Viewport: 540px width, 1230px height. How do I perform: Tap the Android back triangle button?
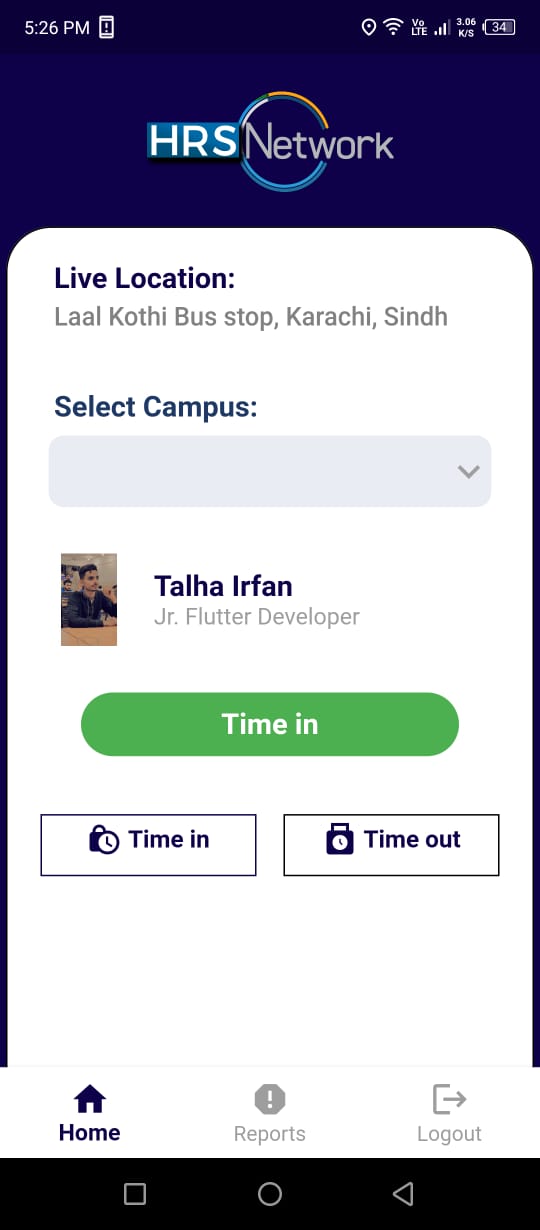click(403, 1193)
